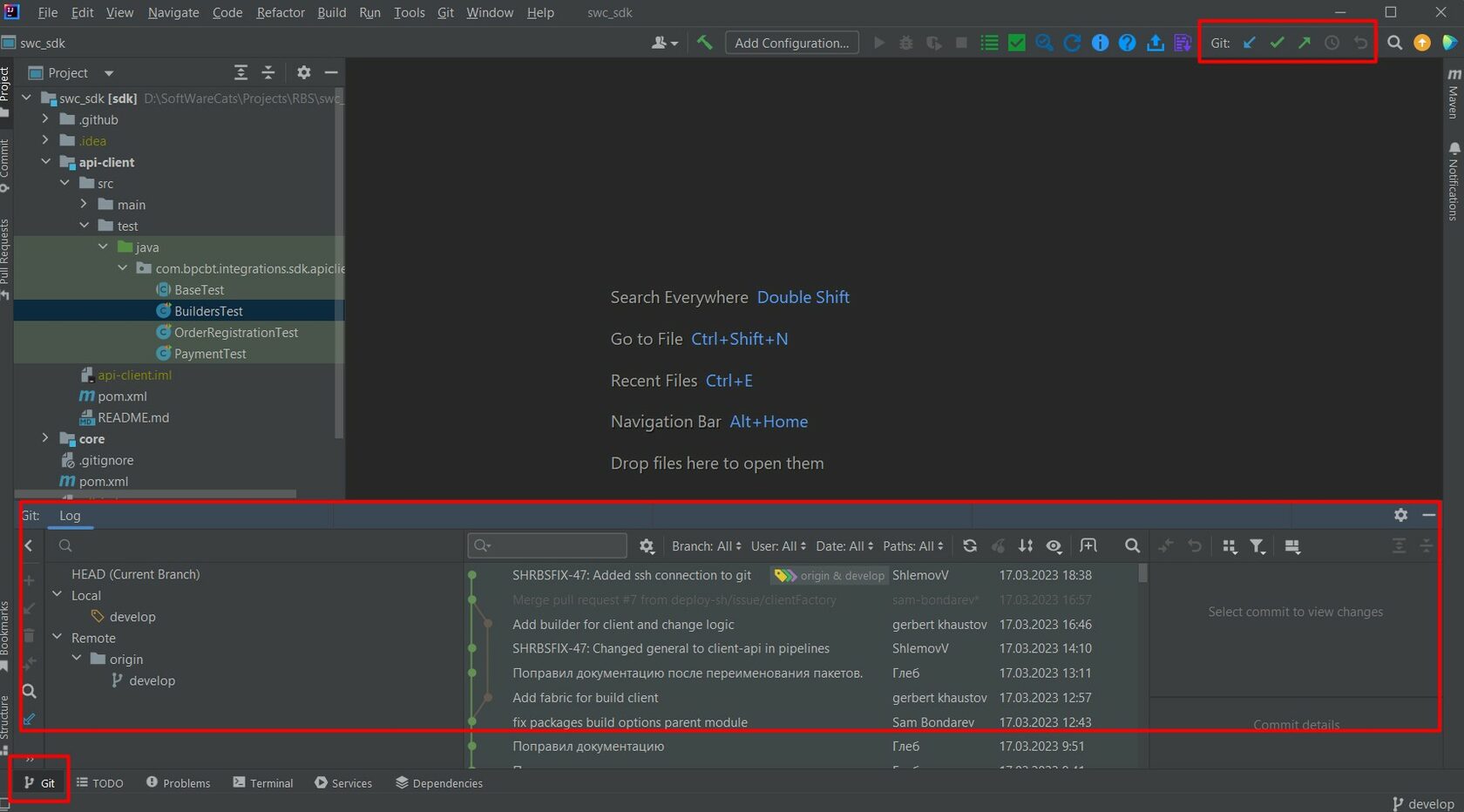This screenshot has width=1464, height=812.
Task: Collapse the api-client module node
Action: [45, 161]
